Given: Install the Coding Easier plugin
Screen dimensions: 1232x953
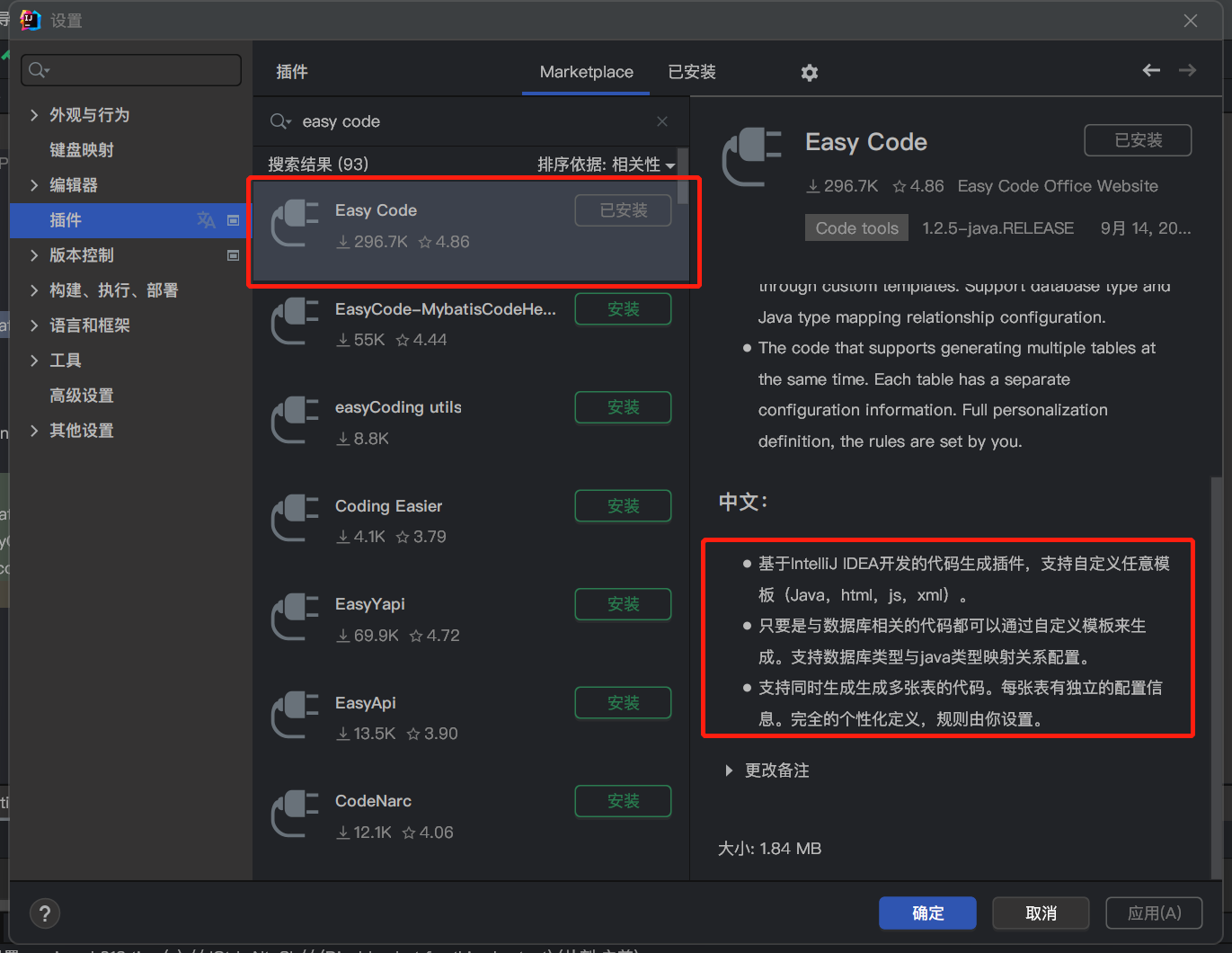Looking at the screenshot, I should coord(623,505).
